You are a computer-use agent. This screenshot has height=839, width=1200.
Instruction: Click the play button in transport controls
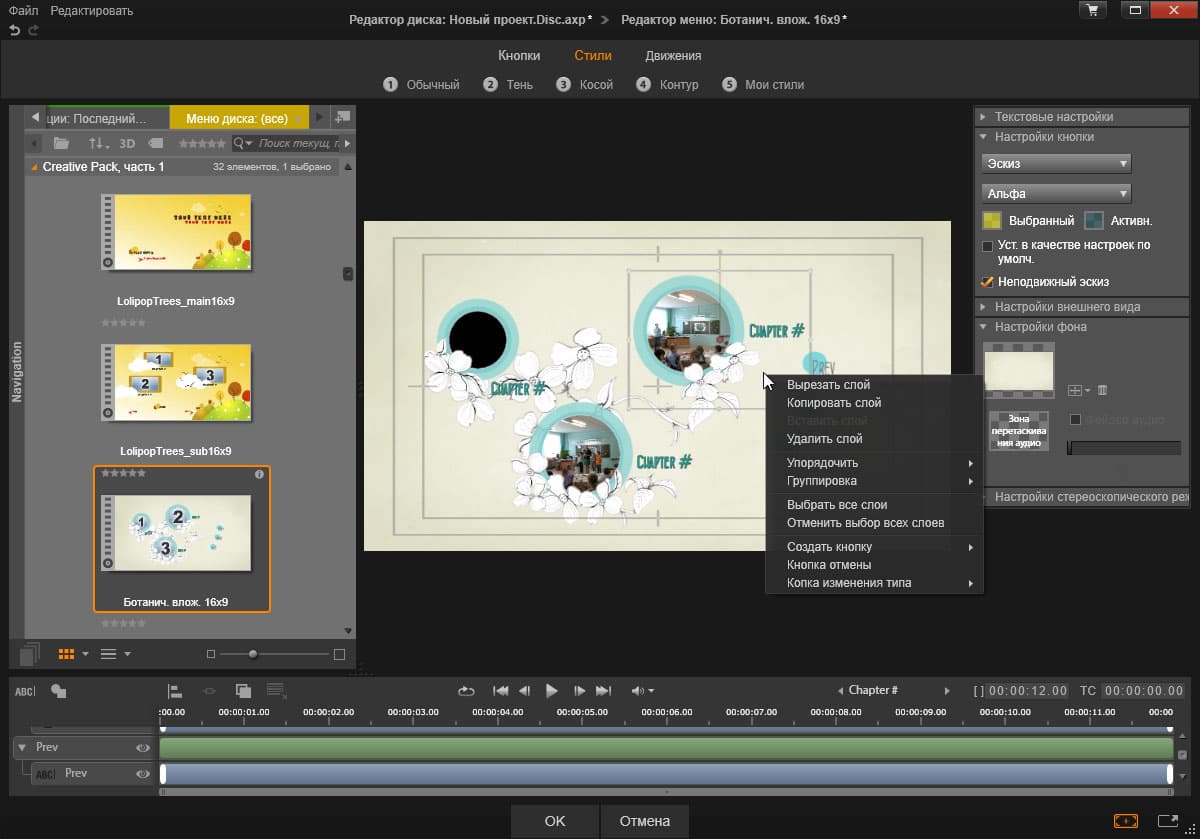tap(551, 691)
